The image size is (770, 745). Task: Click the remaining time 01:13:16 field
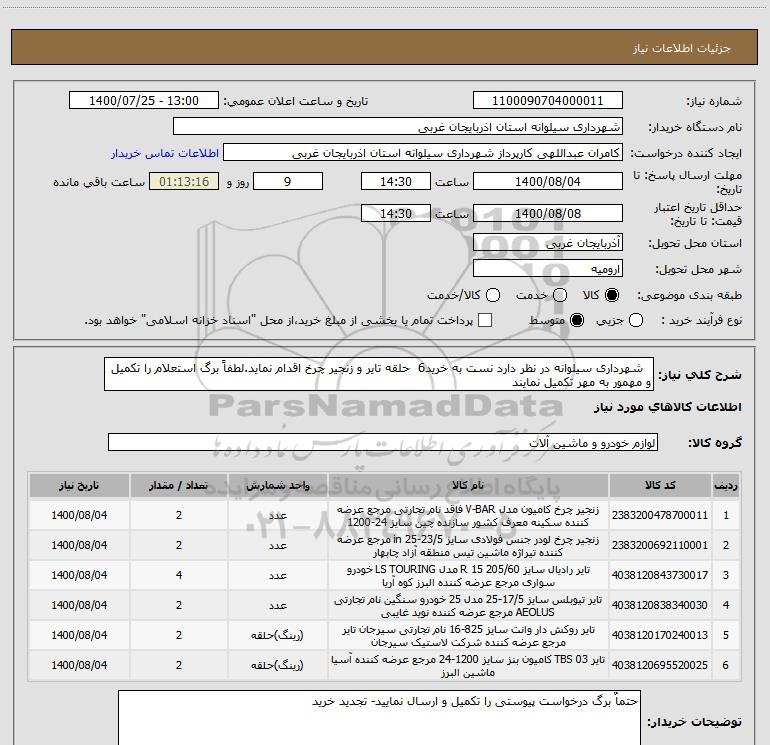tap(184, 181)
